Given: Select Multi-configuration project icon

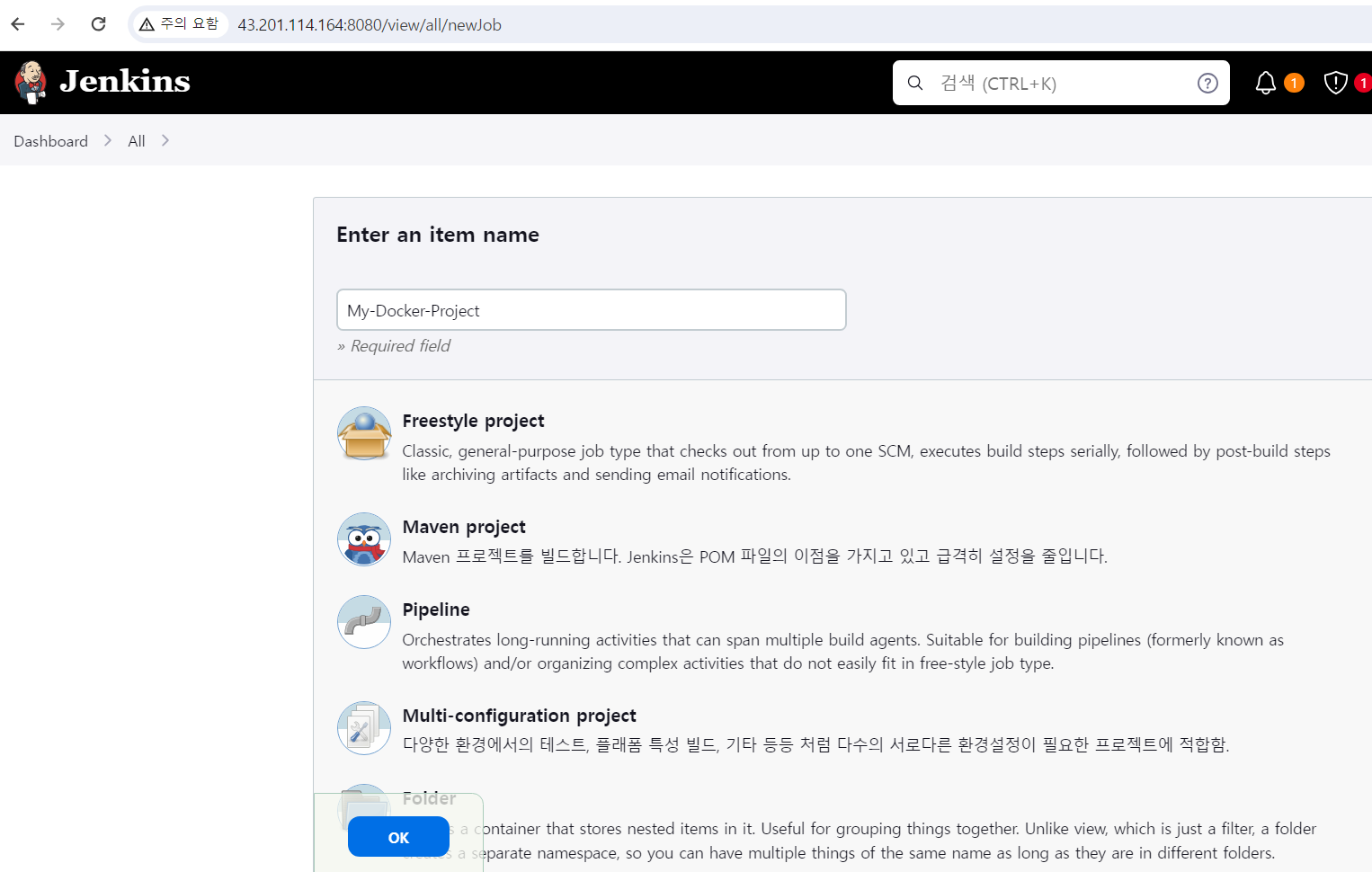Looking at the screenshot, I should (x=364, y=728).
